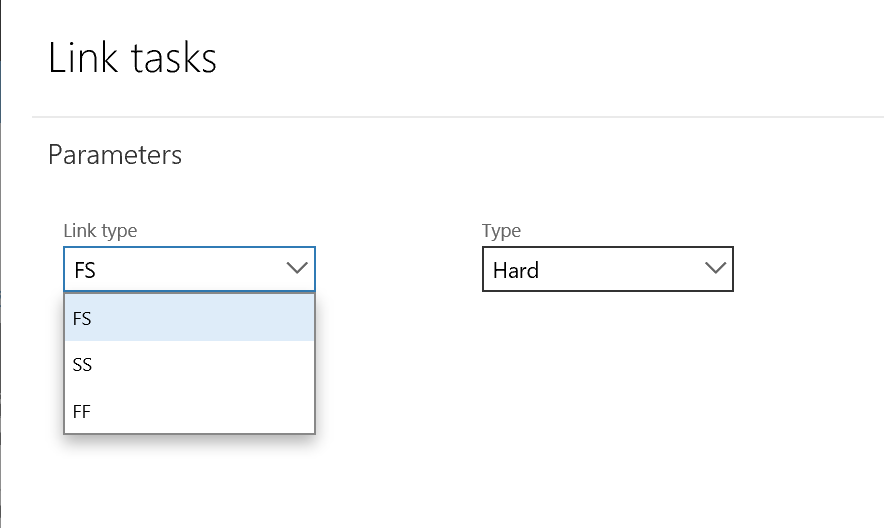Click empty space between the two dropdown fields
This screenshot has width=884, height=528.
coord(398,270)
